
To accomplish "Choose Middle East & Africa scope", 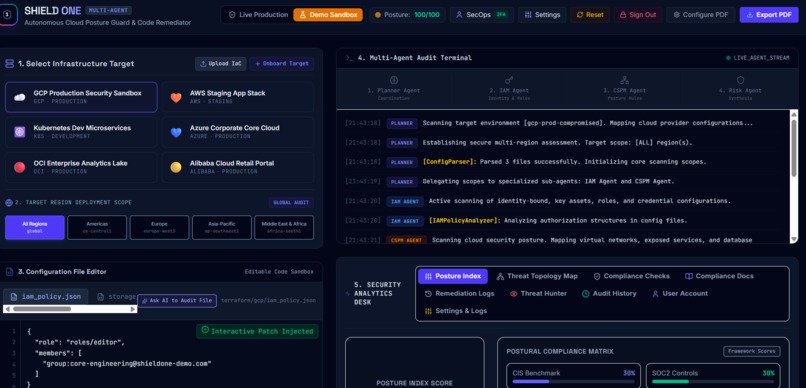I will (x=284, y=227).
